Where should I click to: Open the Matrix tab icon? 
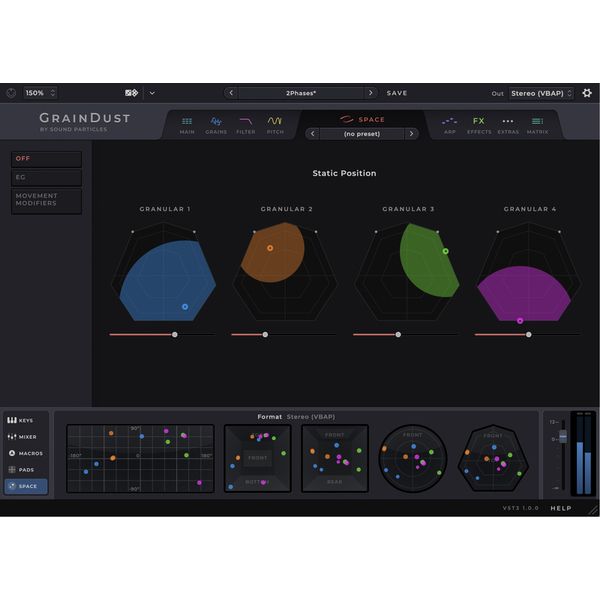[x=537, y=125]
